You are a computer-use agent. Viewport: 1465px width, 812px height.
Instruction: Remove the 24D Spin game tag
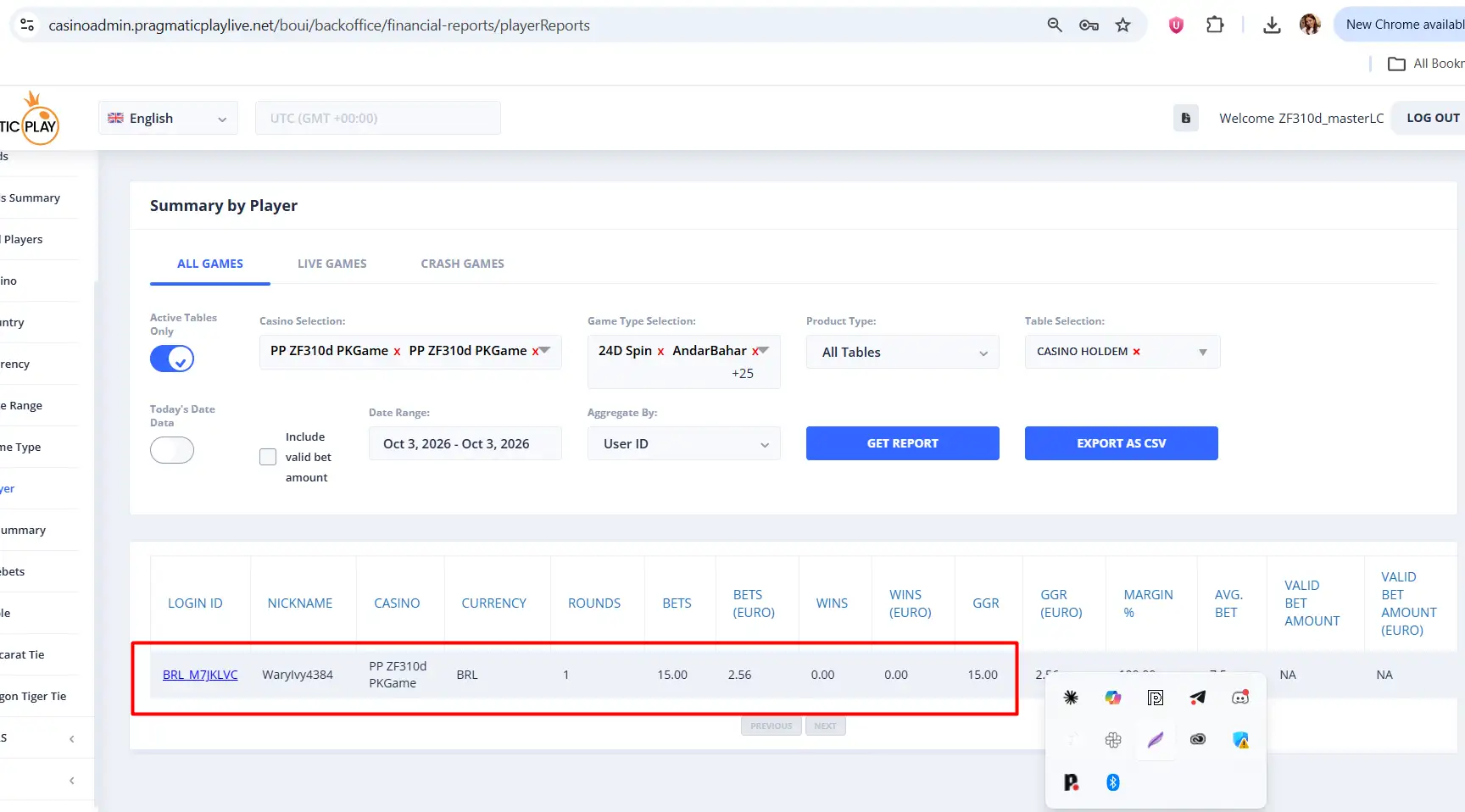point(660,351)
